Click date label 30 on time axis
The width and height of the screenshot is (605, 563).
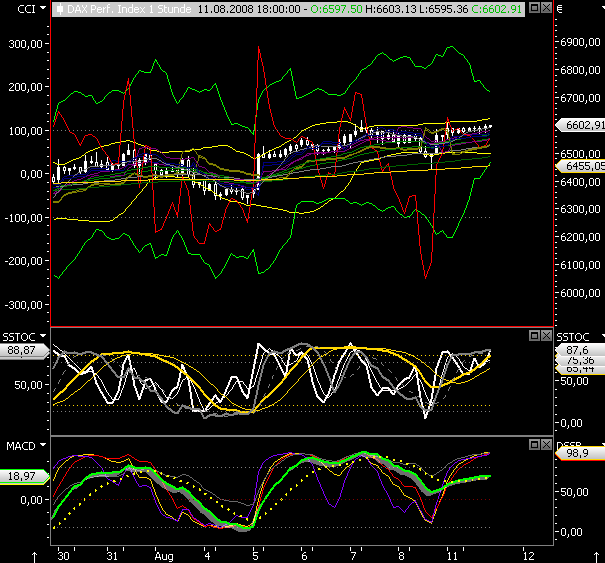pyautogui.click(x=63, y=556)
